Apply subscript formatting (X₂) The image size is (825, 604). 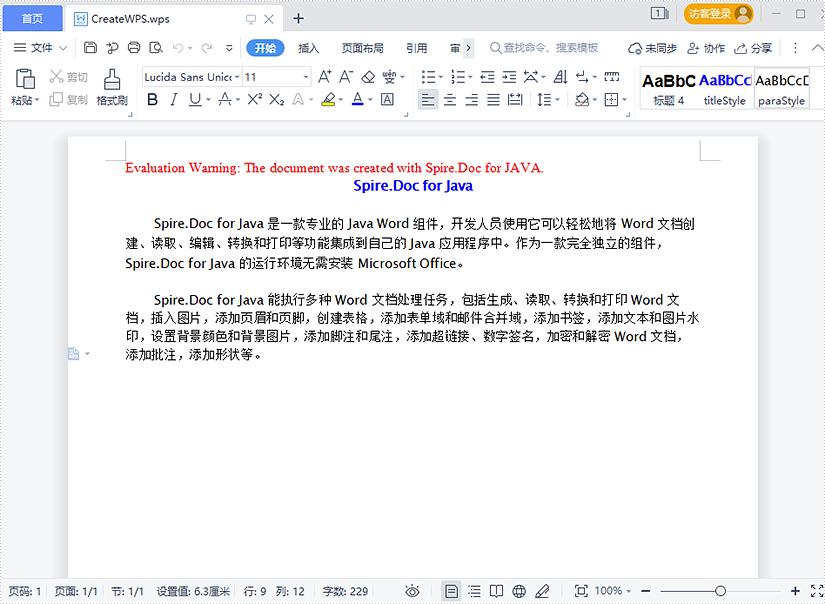click(276, 99)
